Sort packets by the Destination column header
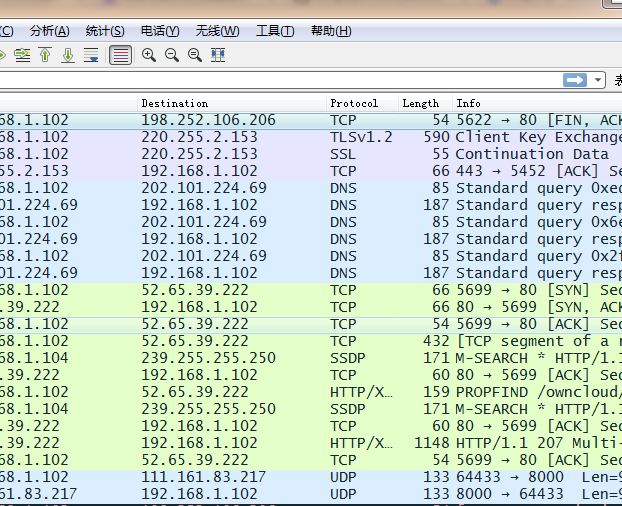Image resolution: width=622 pixels, height=506 pixels. pyautogui.click(x=175, y=103)
